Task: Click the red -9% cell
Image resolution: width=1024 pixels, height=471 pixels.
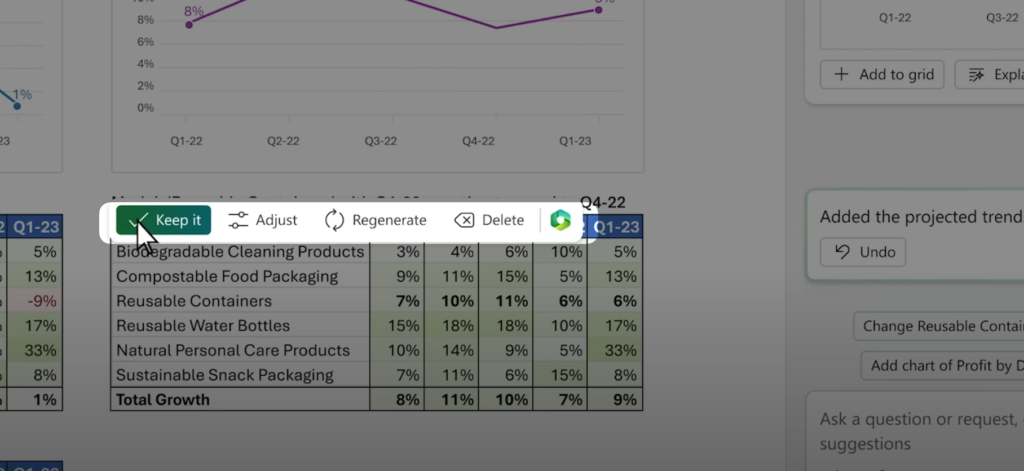Action: click(x=36, y=301)
